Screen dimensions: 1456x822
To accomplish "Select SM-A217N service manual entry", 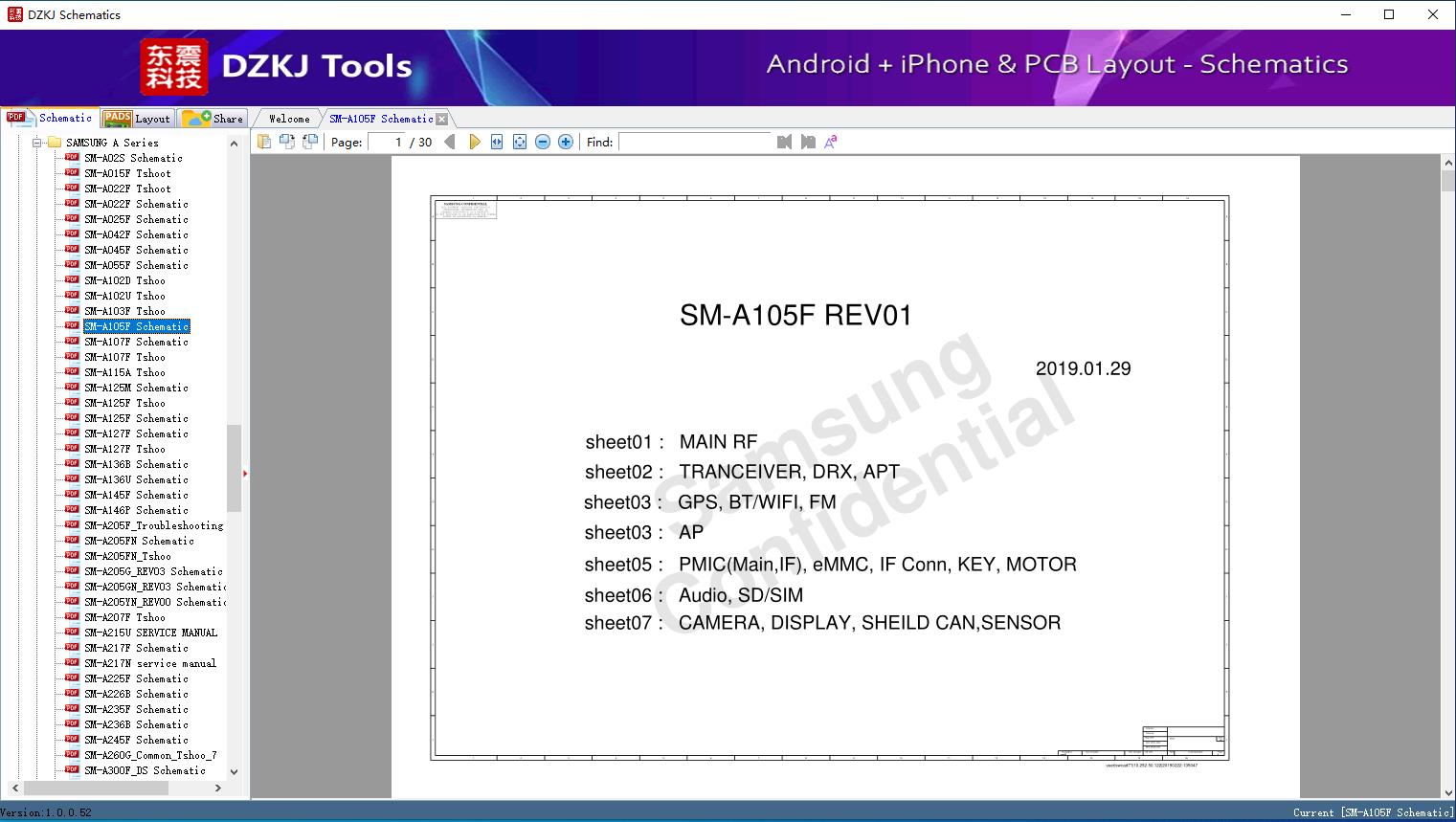I will [x=150, y=663].
